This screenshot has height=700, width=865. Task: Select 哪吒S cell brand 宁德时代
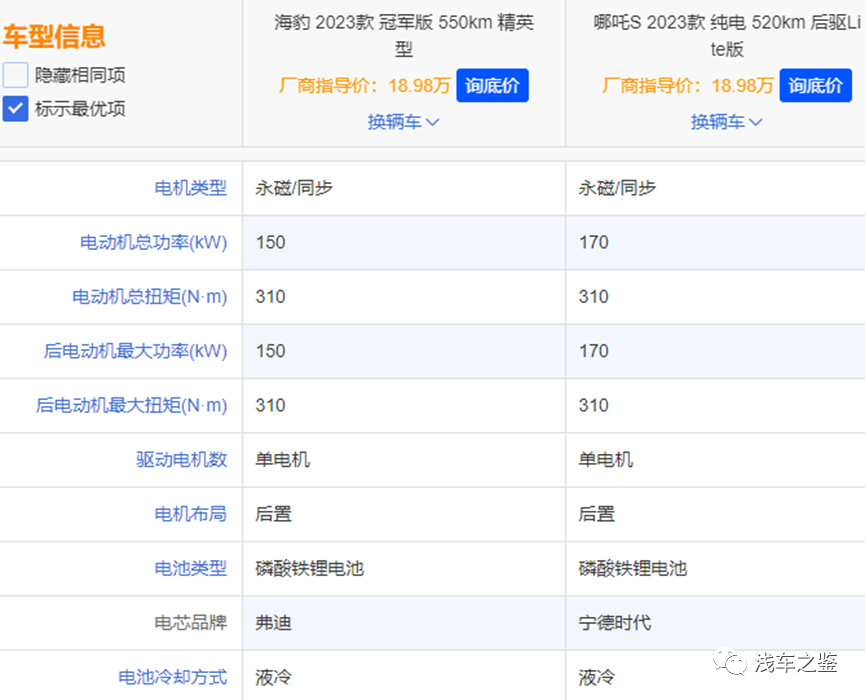615,623
